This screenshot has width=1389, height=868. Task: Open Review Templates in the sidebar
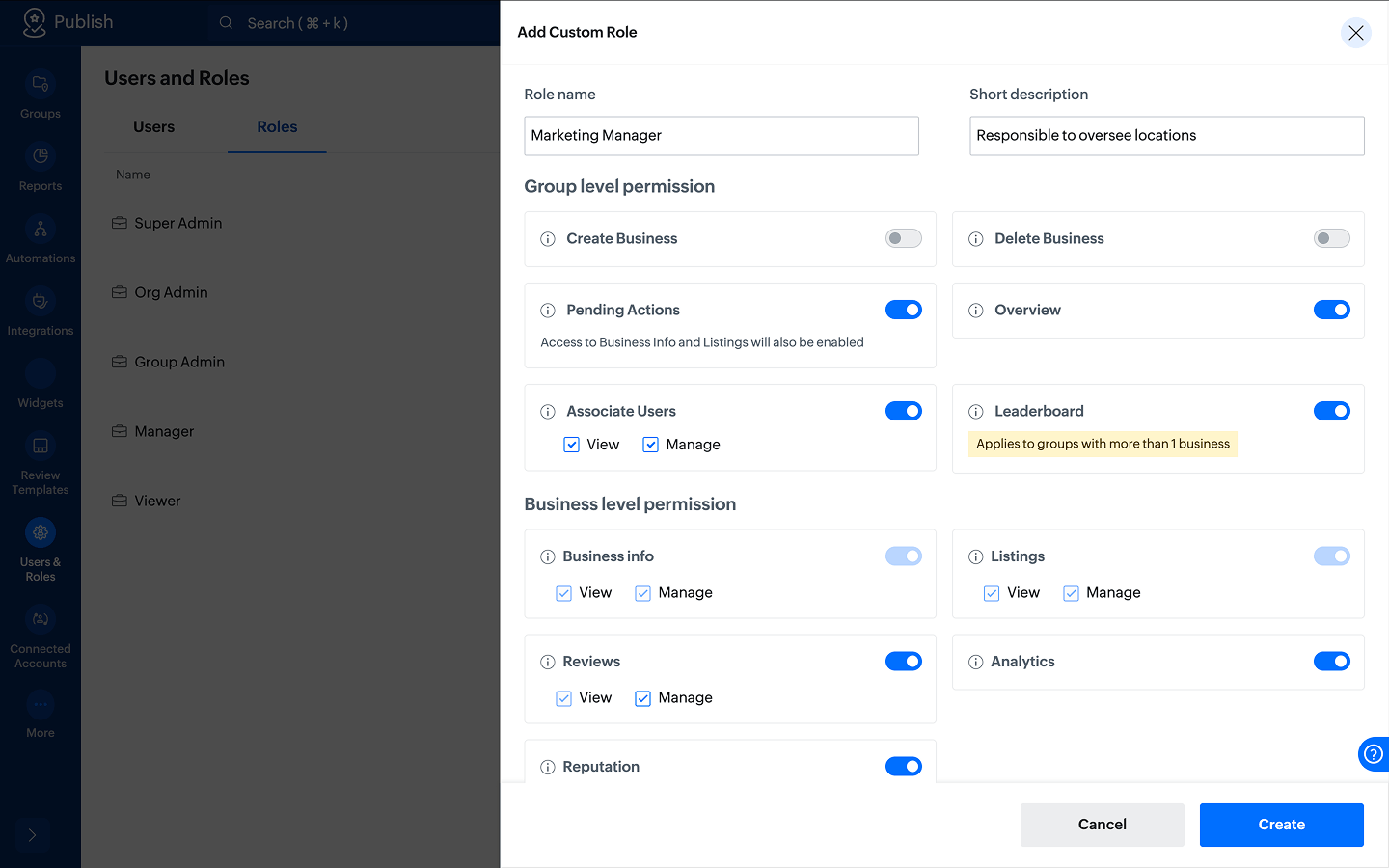[41, 464]
